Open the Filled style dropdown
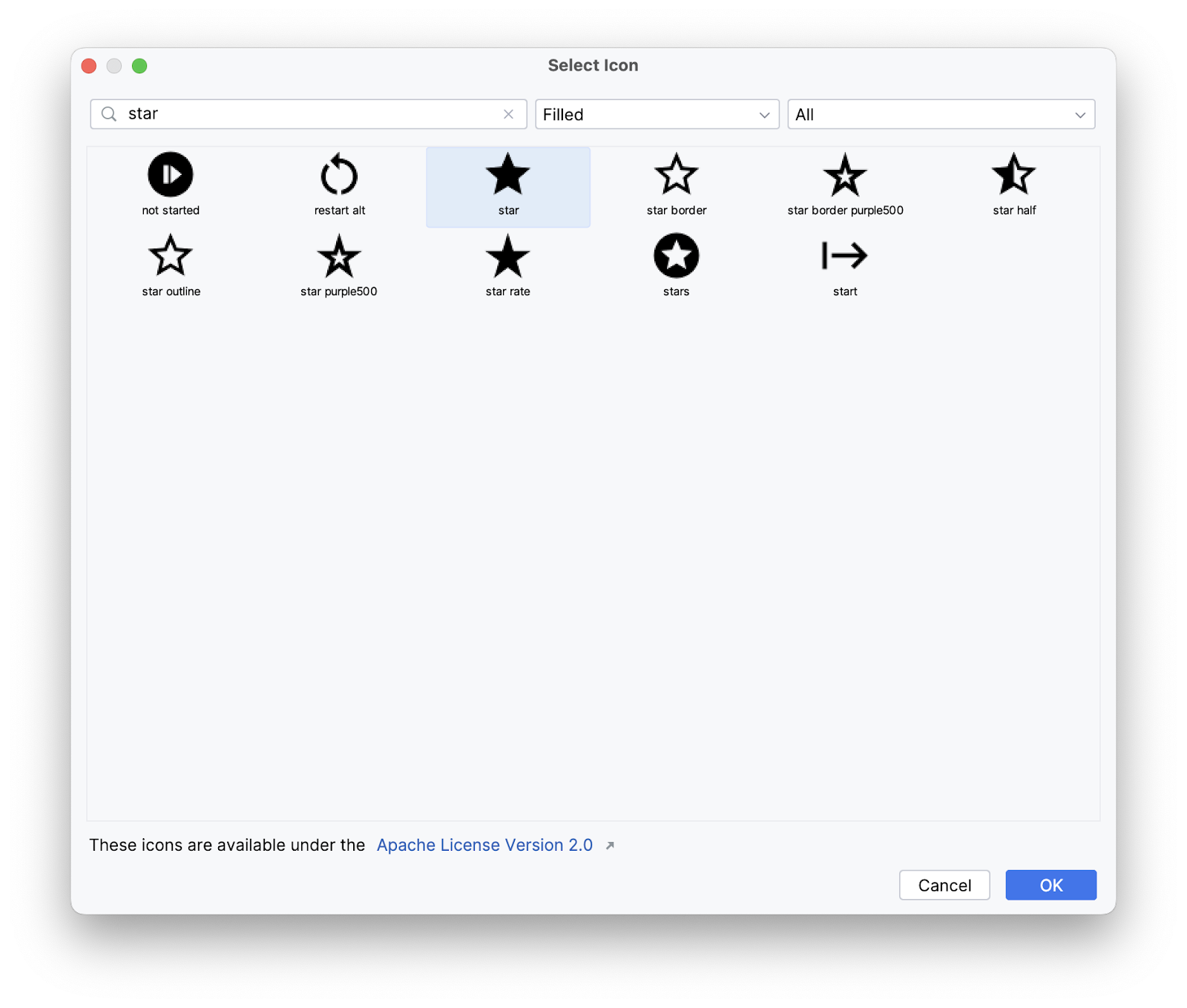This screenshot has height=1008, width=1187. click(x=657, y=114)
